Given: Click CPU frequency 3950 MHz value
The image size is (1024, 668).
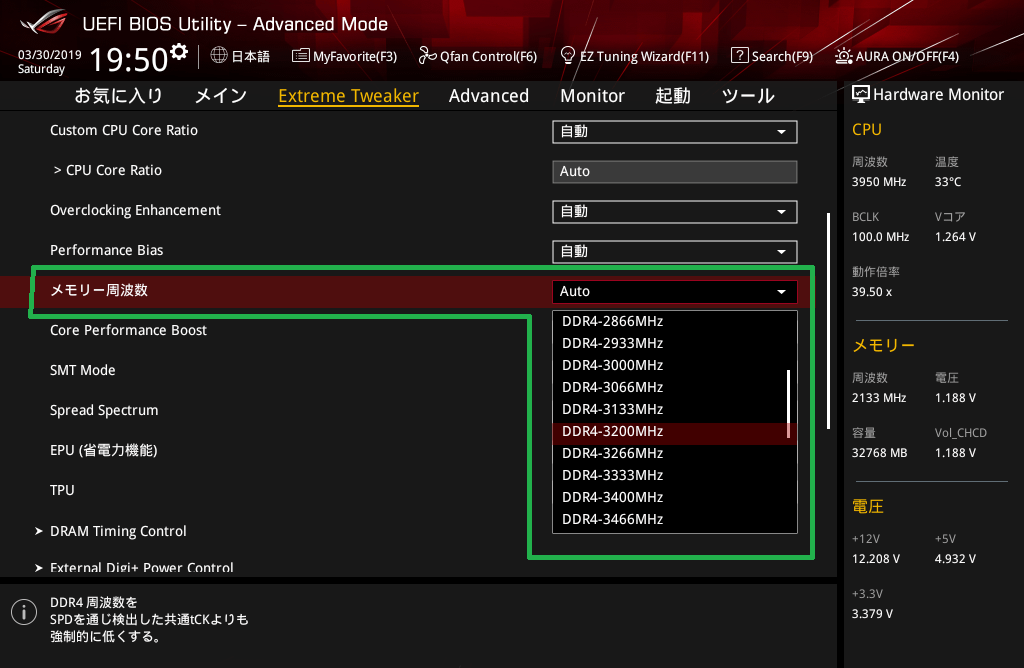Looking at the screenshot, I should (878, 182).
